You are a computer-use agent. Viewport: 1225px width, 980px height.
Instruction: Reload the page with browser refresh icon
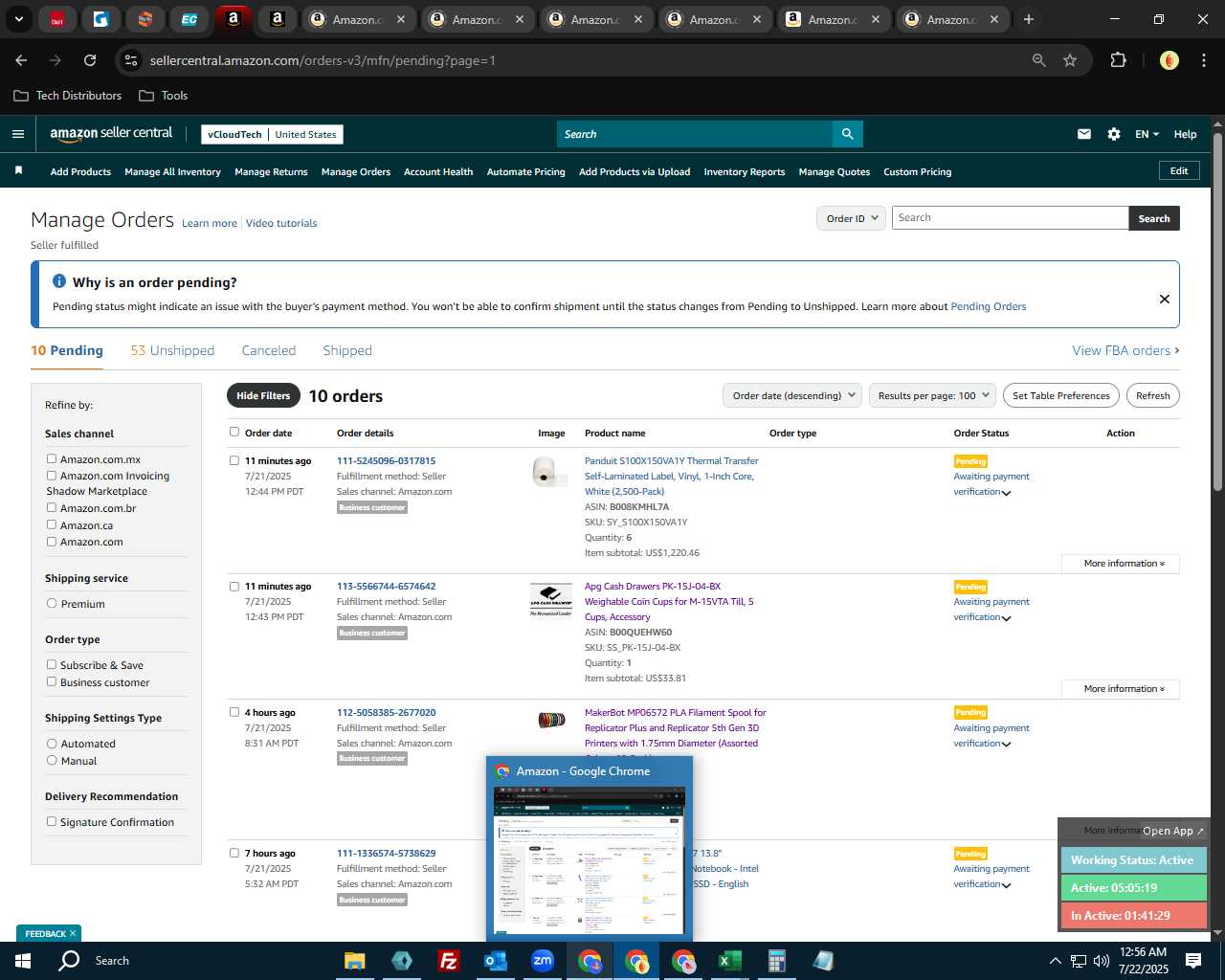pyautogui.click(x=90, y=60)
